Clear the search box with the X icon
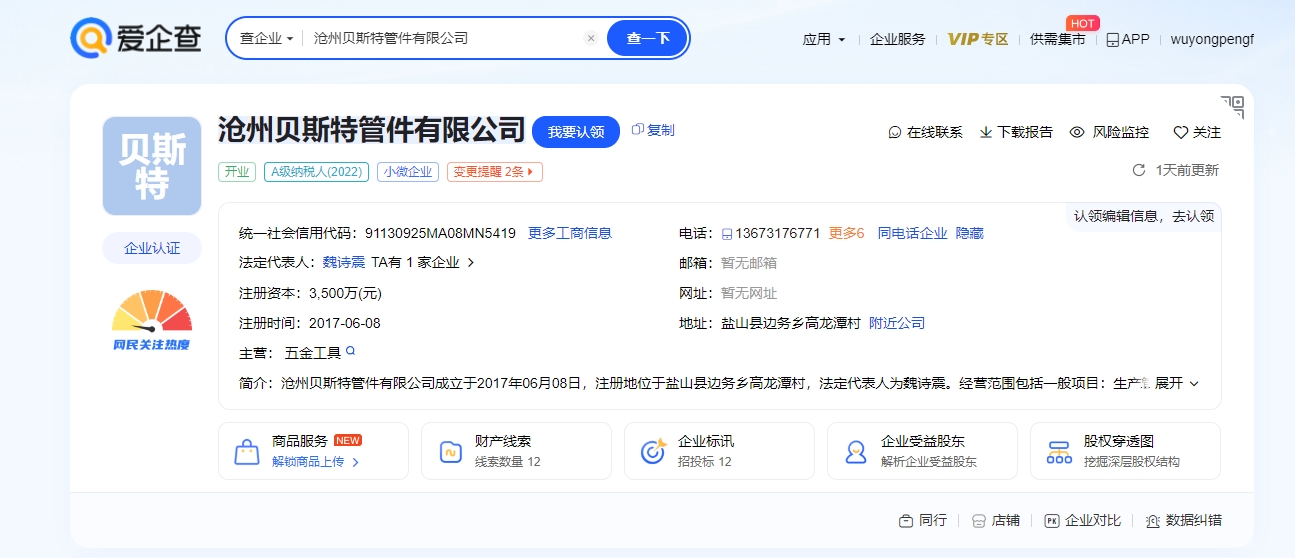Image resolution: width=1295 pixels, height=558 pixels. click(591, 38)
